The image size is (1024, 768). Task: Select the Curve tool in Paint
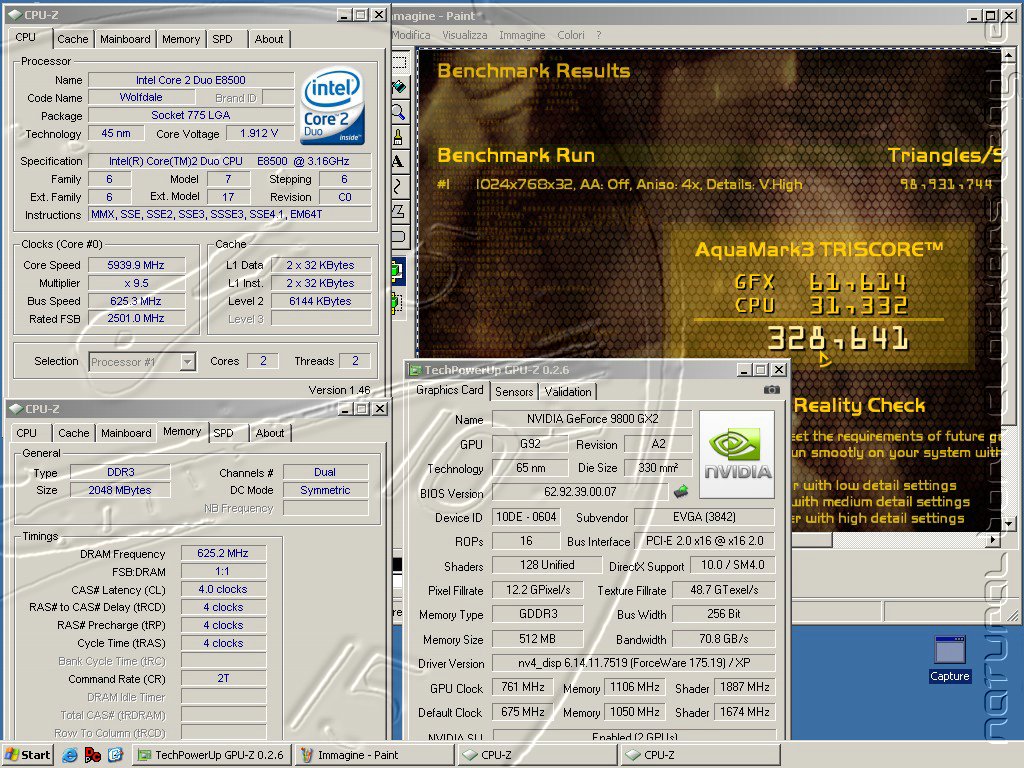[400, 186]
